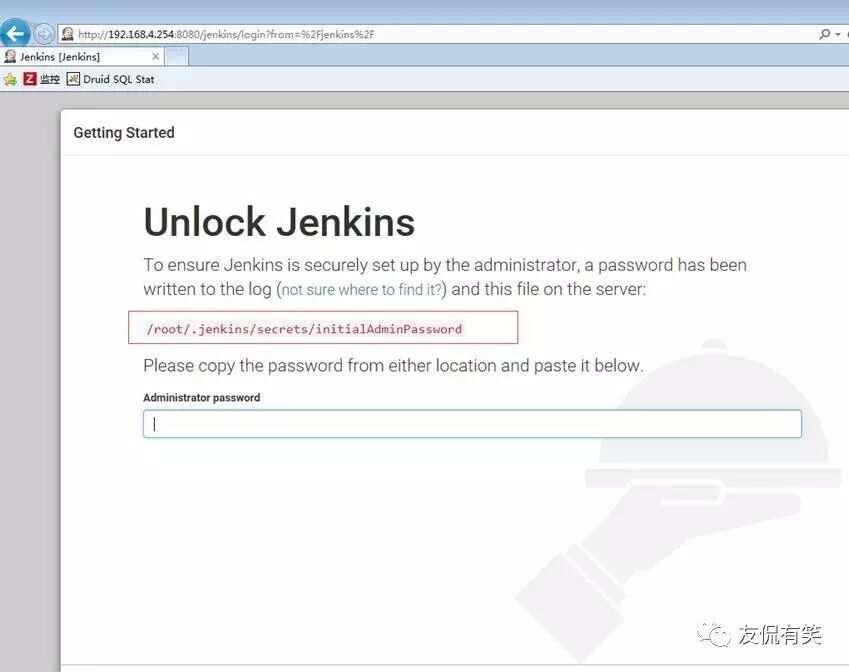This screenshot has height=672, width=849.
Task: Open the search dropdown arrow in address bar
Action: coord(838,34)
